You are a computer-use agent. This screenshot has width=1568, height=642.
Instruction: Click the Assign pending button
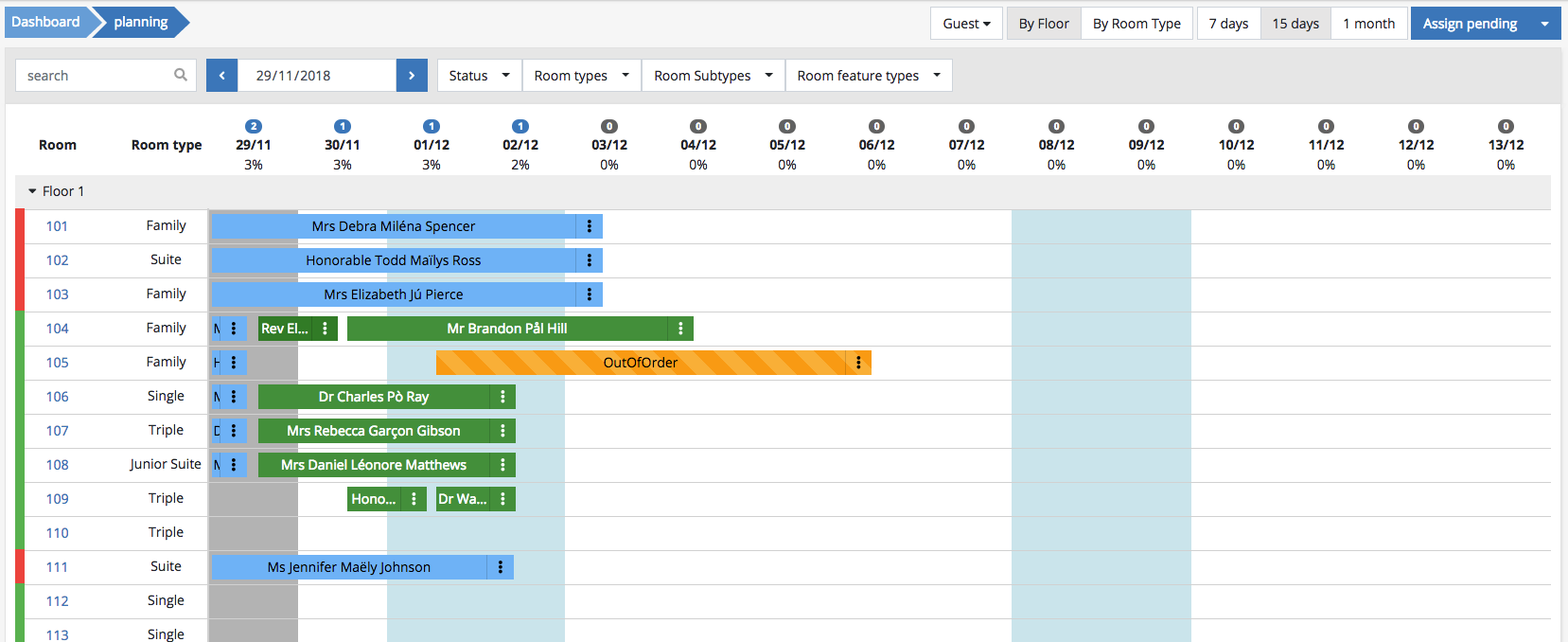point(1470,24)
